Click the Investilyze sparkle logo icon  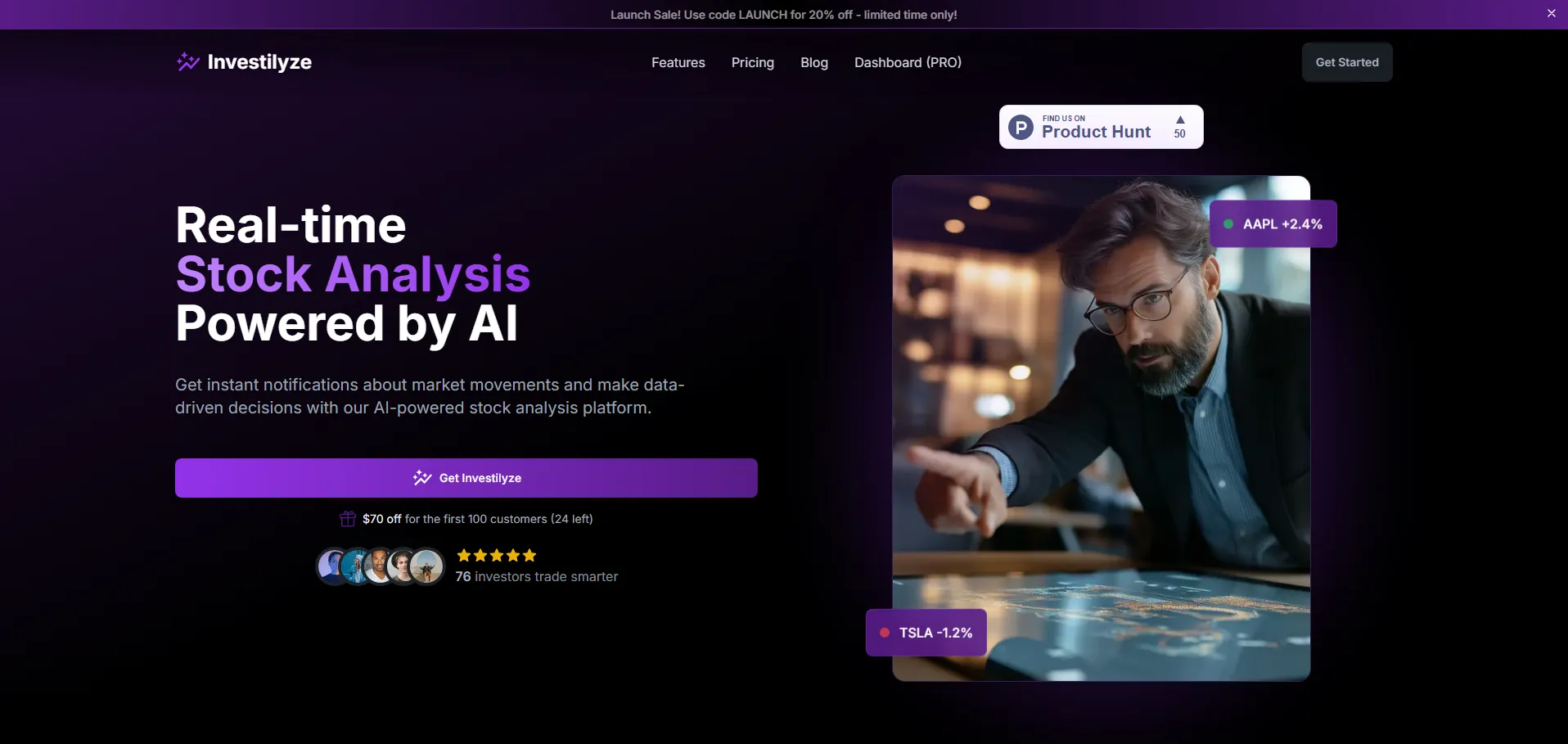point(188,62)
